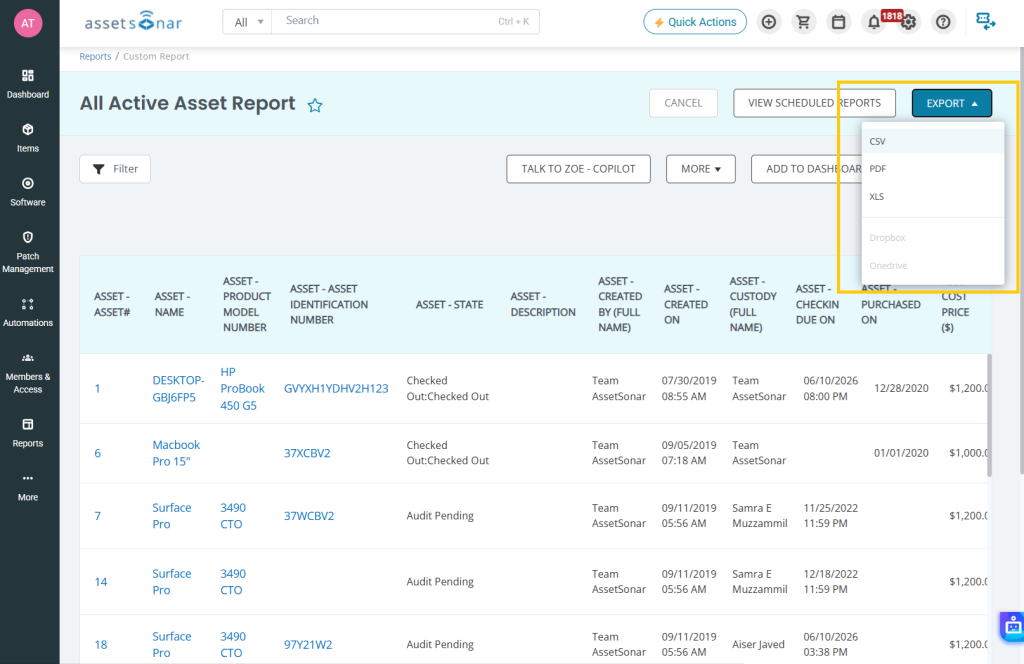This screenshot has width=1024, height=664.
Task: Click the Reports breadcrumb link
Action: coord(95,56)
